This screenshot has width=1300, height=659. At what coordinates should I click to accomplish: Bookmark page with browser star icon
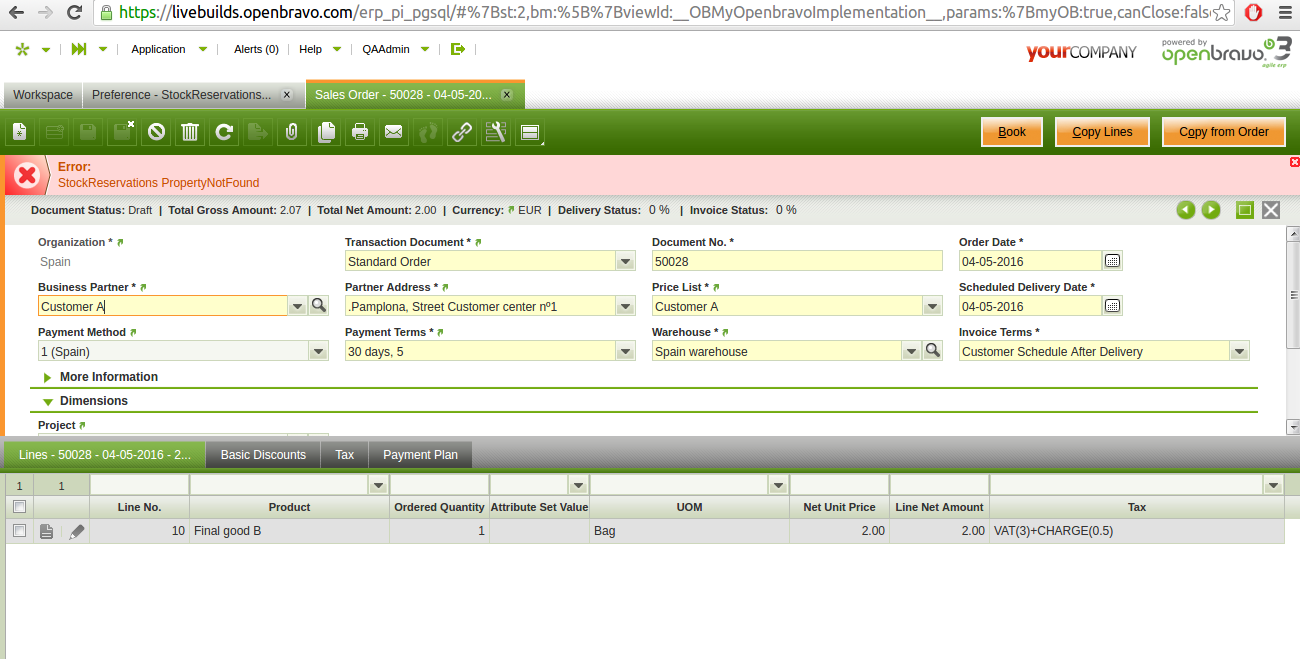(1220, 13)
